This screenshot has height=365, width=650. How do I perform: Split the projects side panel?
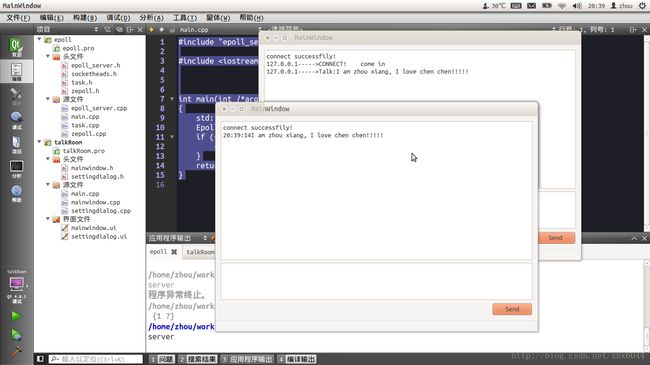point(130,29)
